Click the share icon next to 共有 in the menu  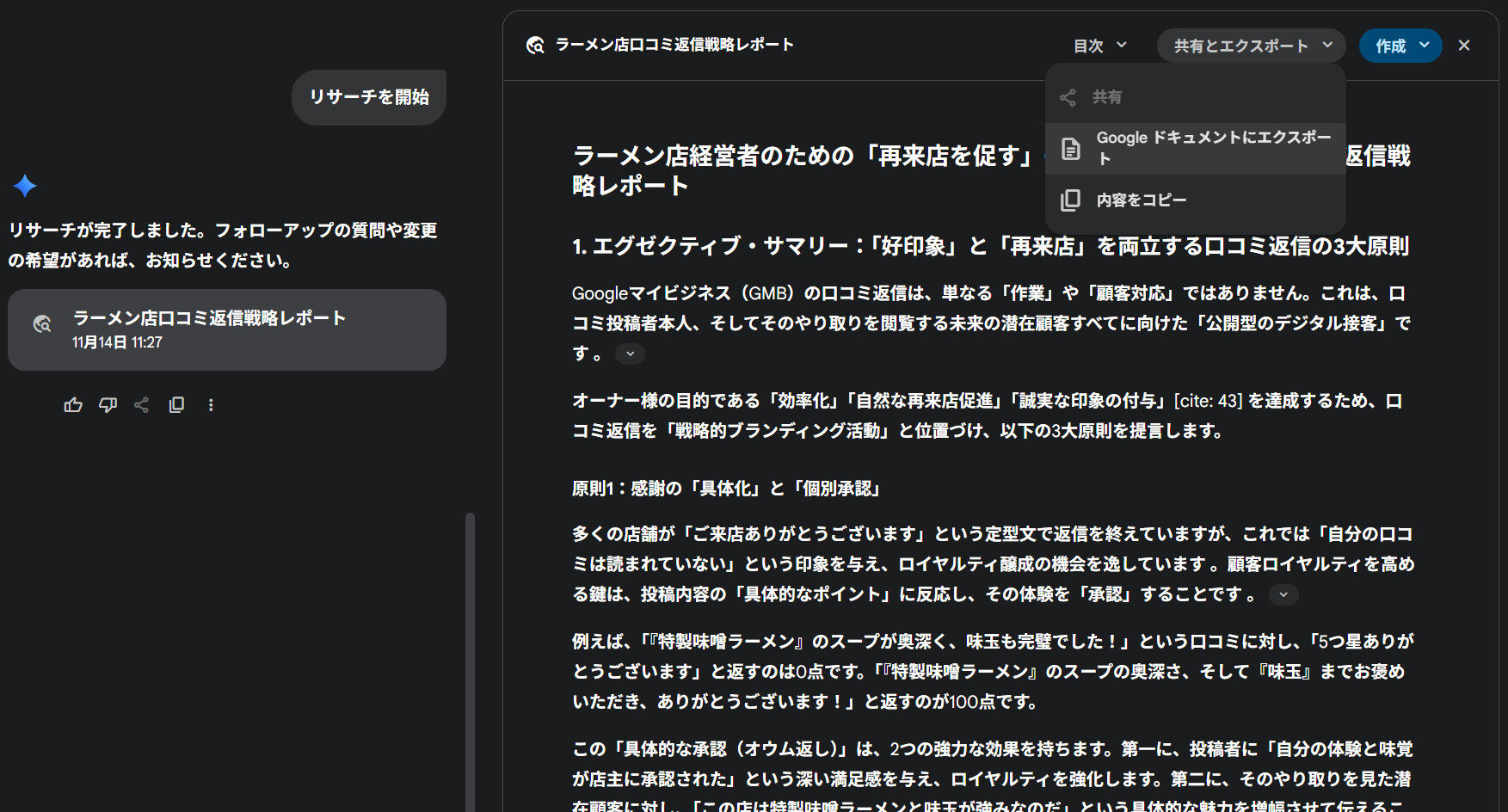[x=1069, y=96]
